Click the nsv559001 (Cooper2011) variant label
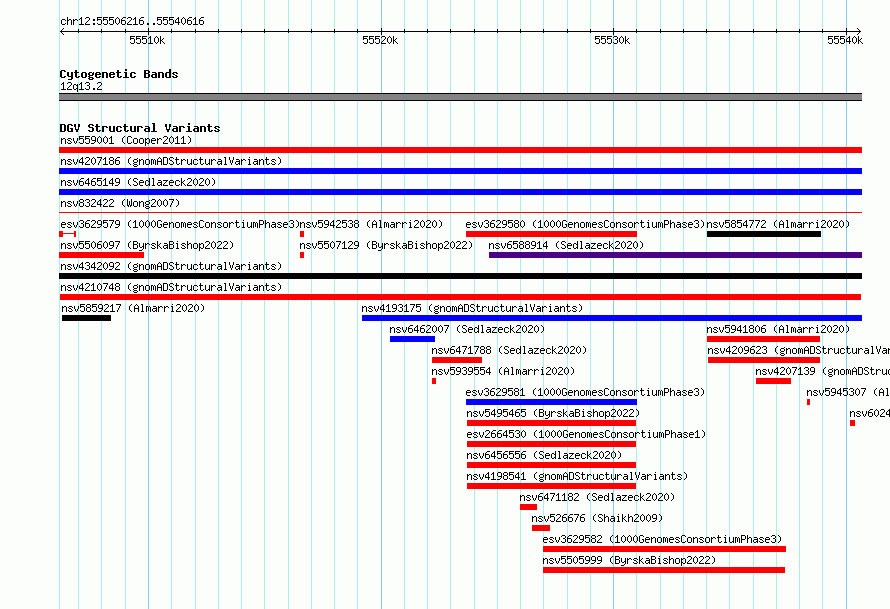The height and width of the screenshot is (609, 890). pos(126,140)
